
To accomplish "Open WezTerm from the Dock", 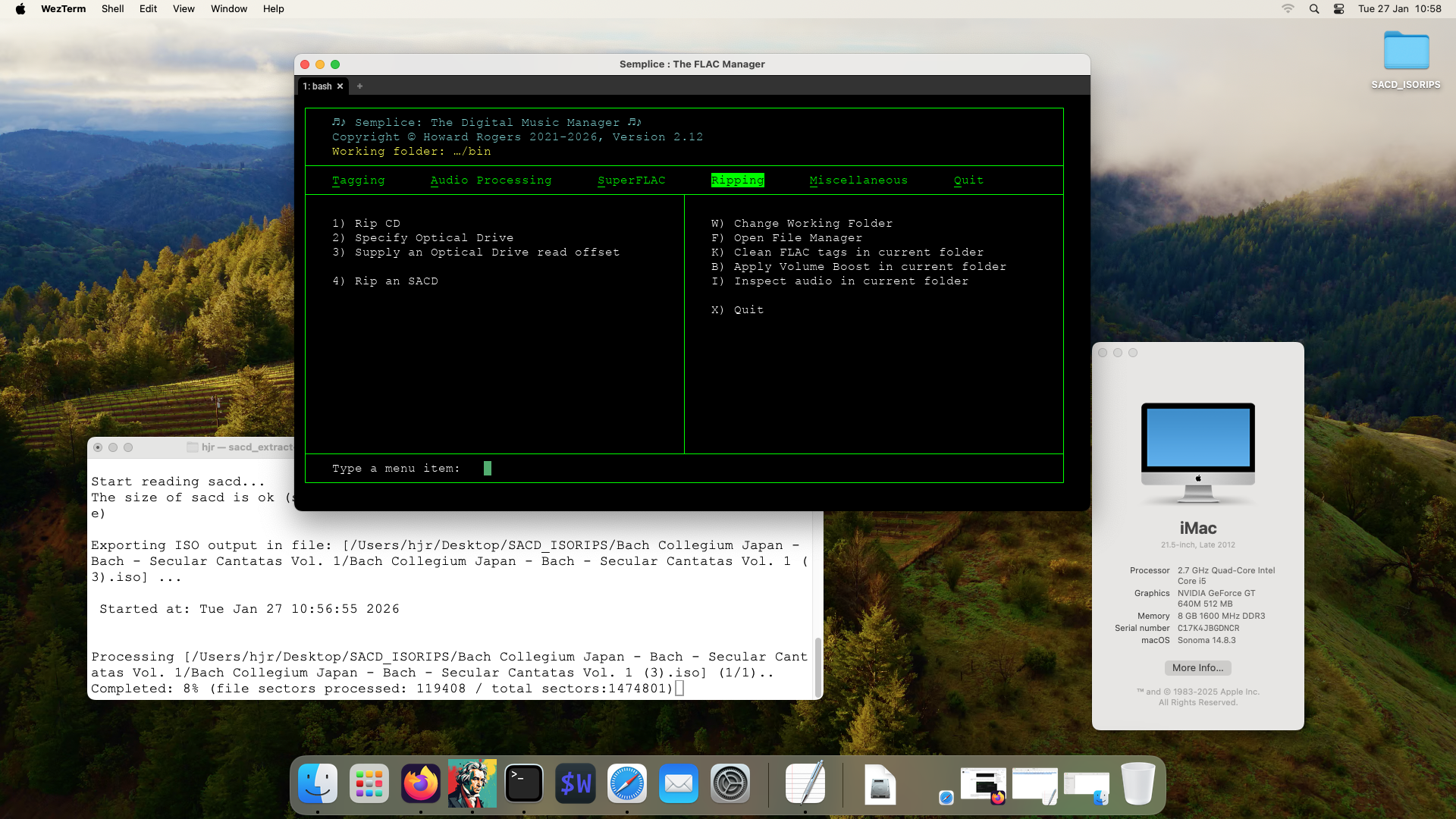I will (576, 783).
